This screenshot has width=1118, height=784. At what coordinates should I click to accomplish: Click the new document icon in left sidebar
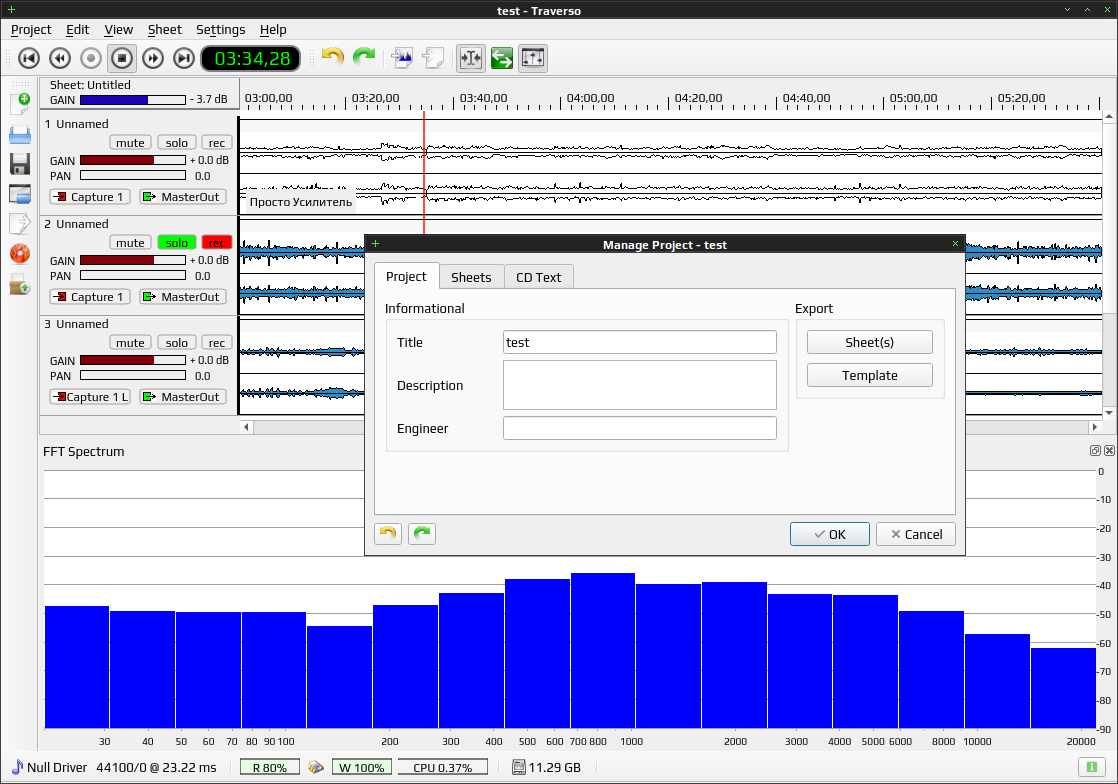pyautogui.click(x=20, y=104)
